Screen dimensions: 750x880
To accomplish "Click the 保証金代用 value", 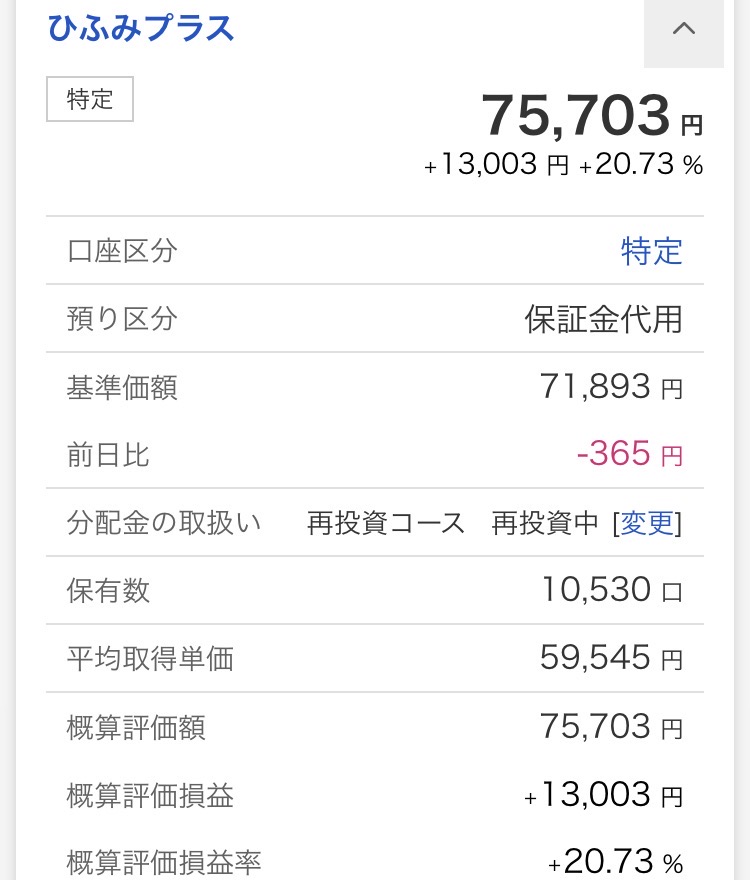I will [603, 319].
